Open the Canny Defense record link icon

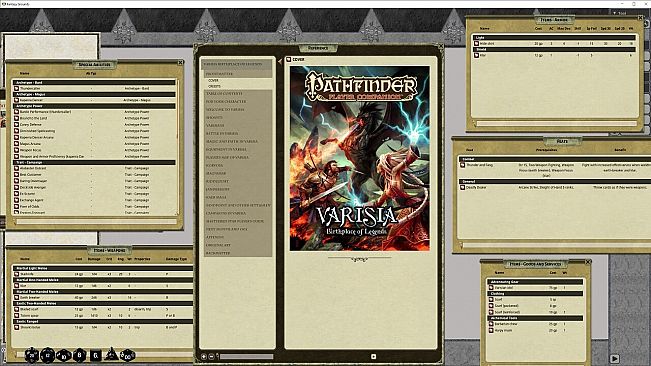[16, 124]
